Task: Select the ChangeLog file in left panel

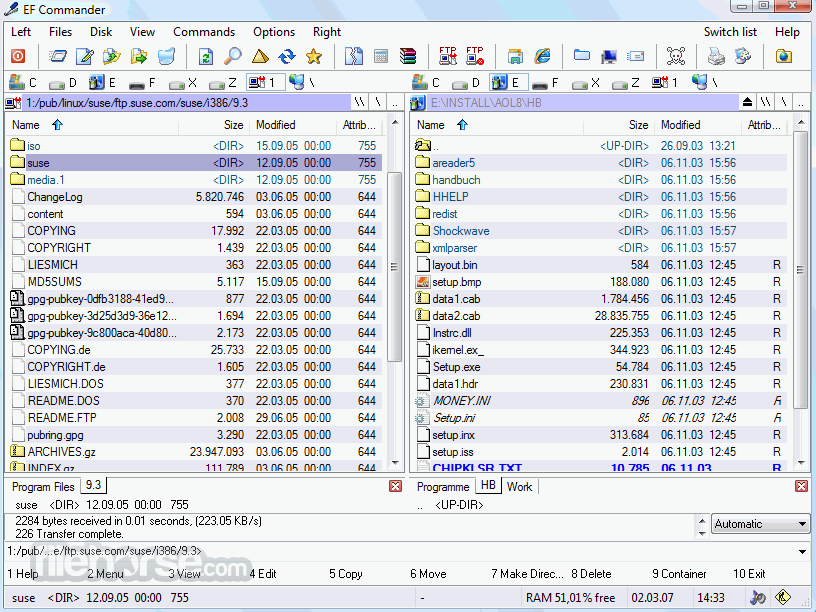Action: tap(196, 197)
